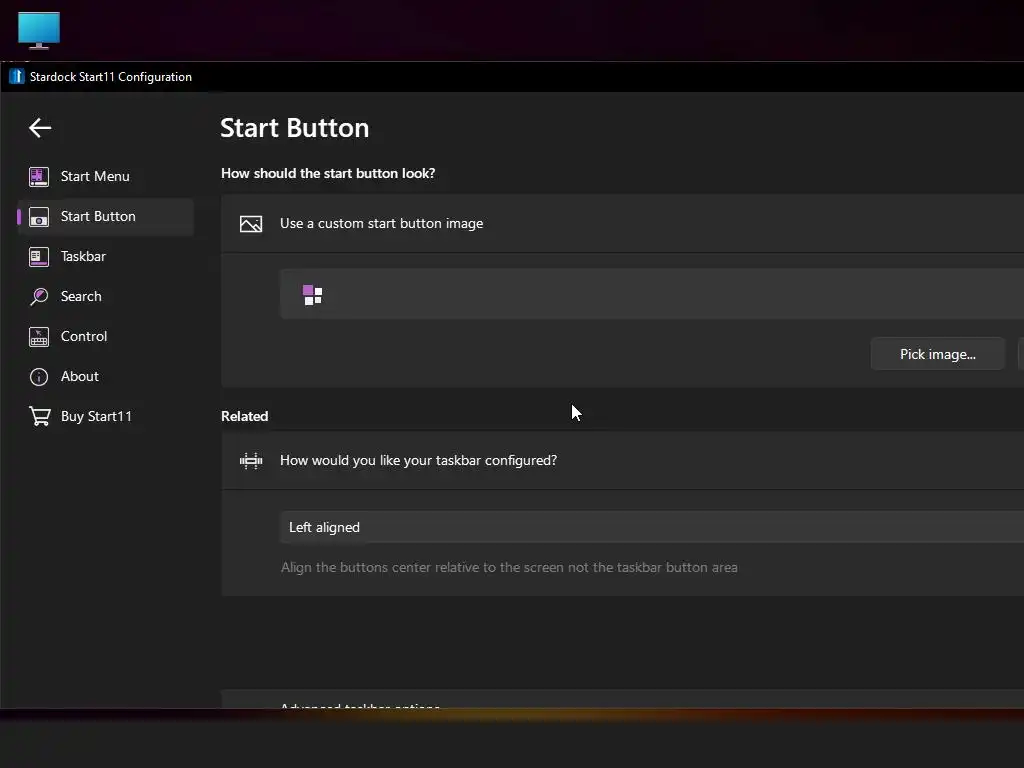Click the Control keyboard sidebar icon
The image size is (1024, 768).
[x=39, y=337]
